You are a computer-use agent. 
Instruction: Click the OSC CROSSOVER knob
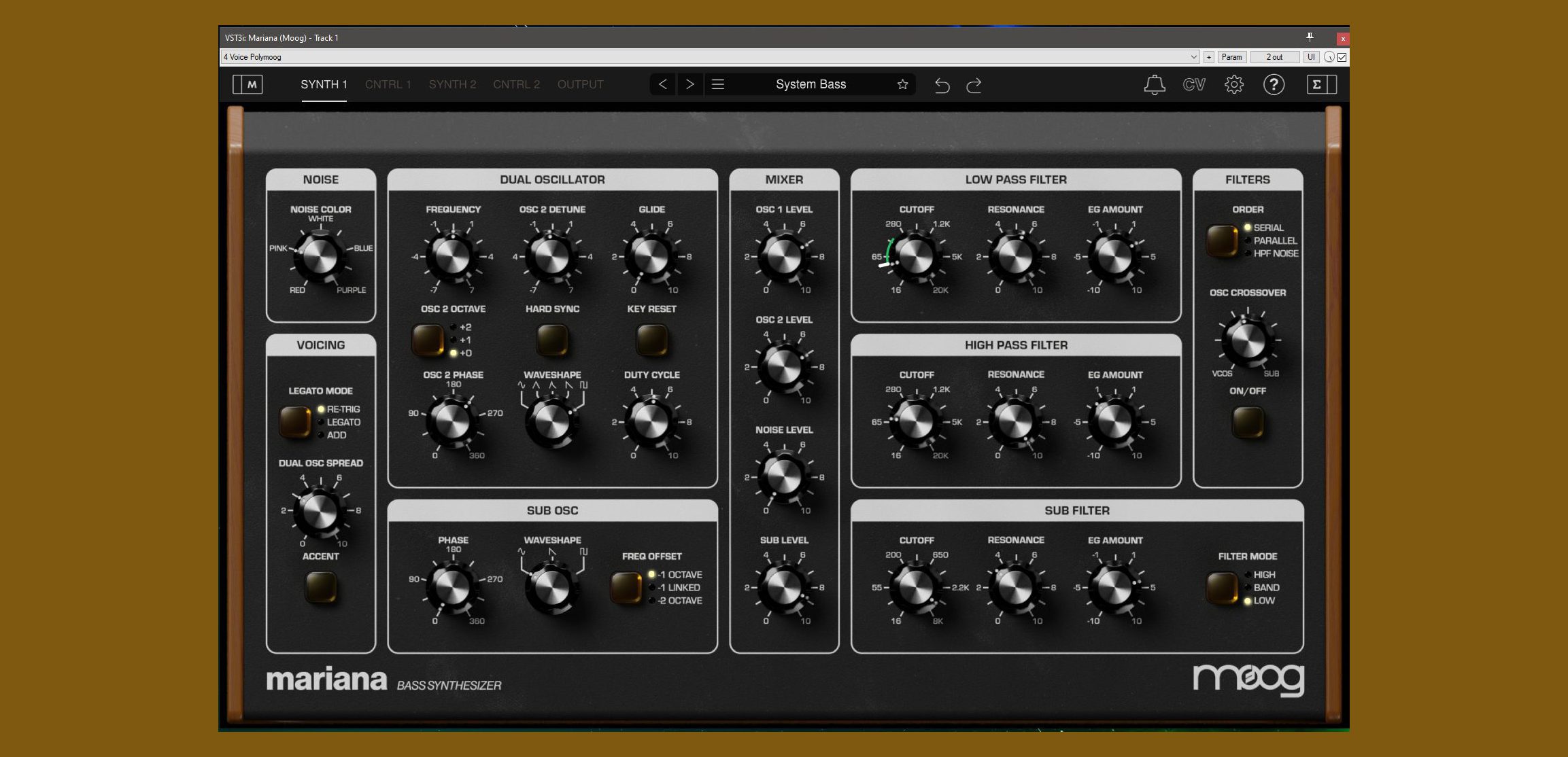tap(1248, 340)
